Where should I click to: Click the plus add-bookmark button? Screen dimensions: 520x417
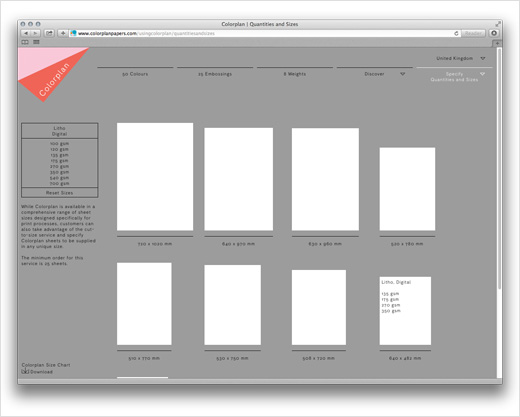[x=63, y=33]
